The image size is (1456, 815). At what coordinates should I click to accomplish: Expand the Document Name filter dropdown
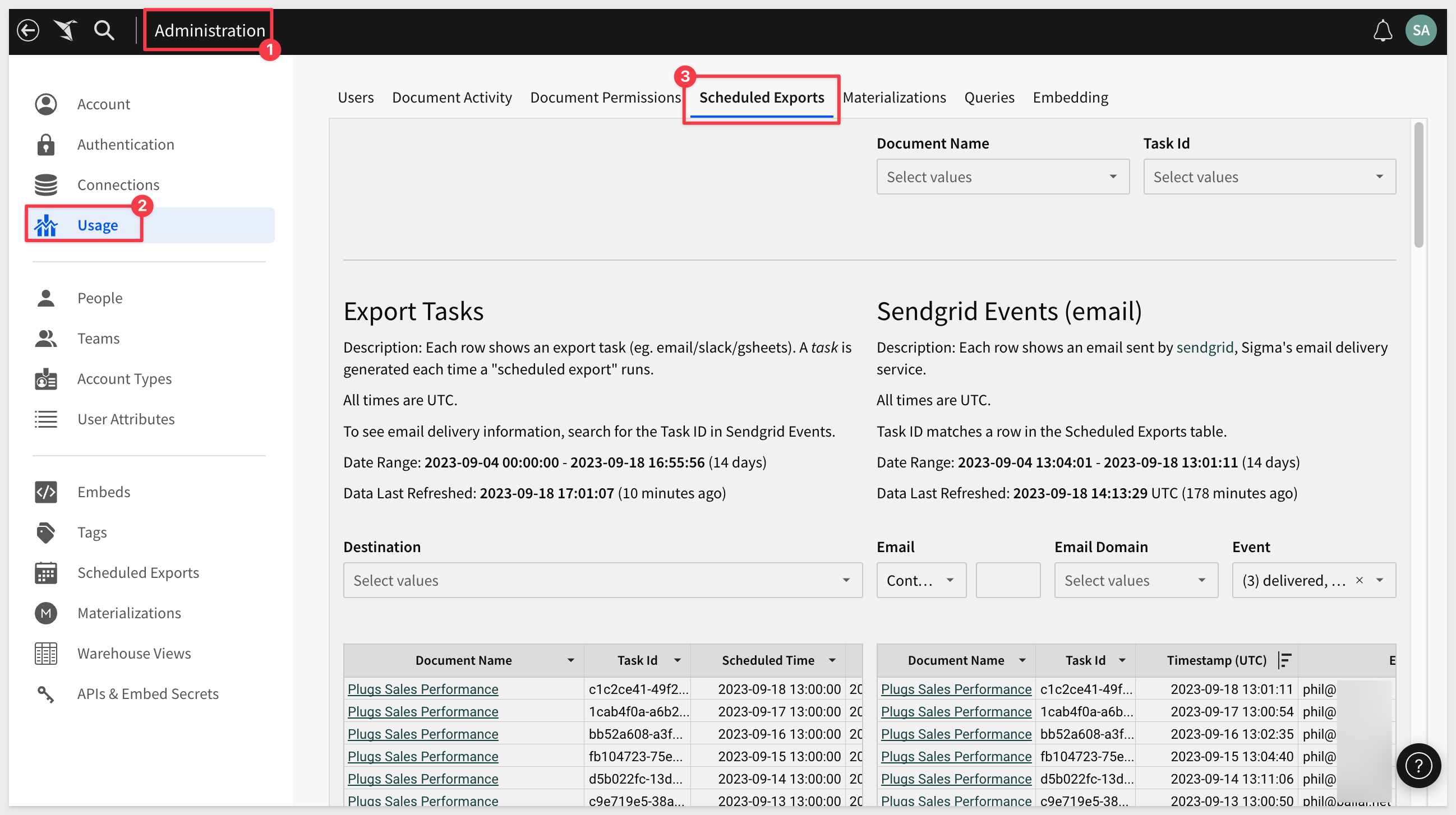1003,177
